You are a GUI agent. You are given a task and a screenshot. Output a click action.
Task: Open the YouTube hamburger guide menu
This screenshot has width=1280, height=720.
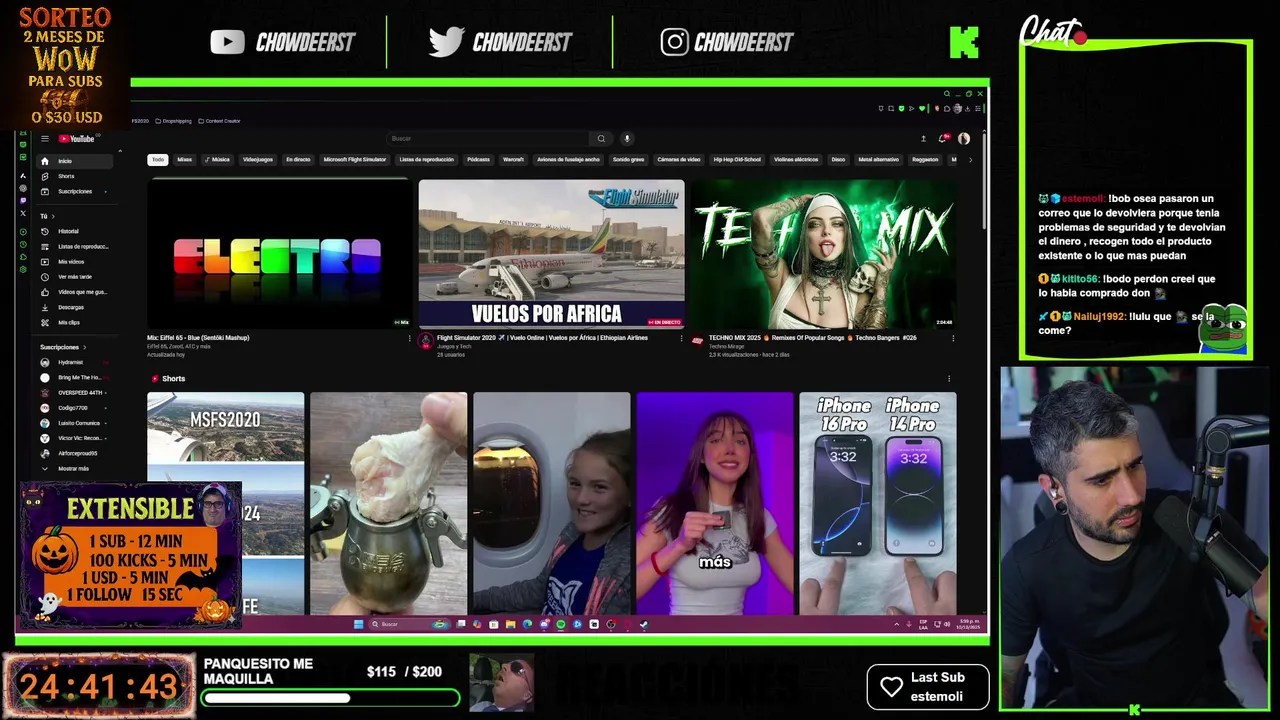[44, 139]
